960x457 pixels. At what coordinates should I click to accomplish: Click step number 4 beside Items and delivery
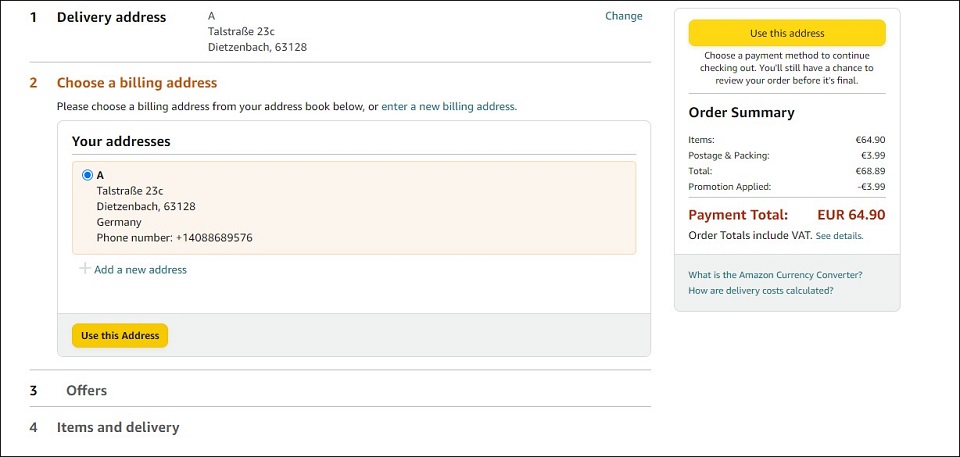(x=33, y=427)
